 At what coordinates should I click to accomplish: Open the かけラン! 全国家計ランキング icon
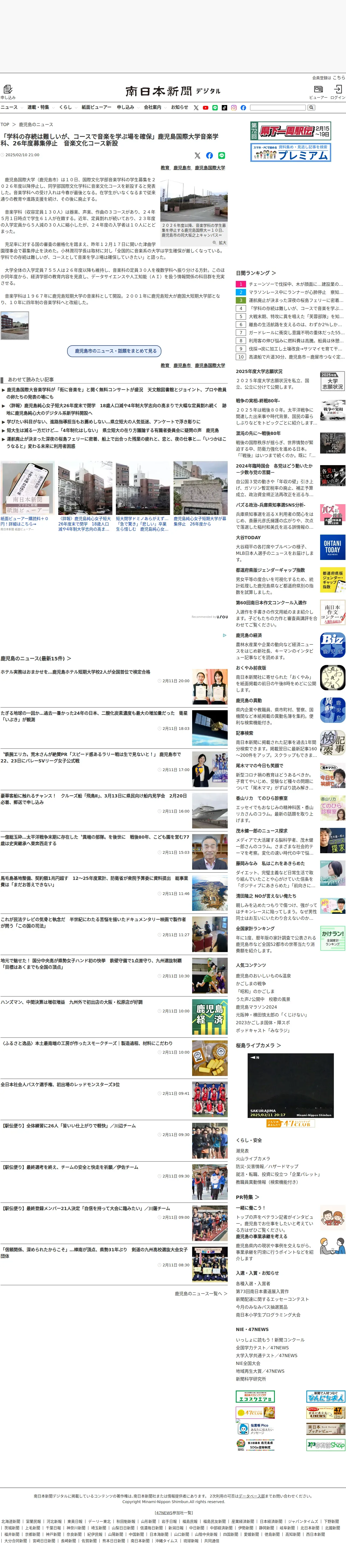coord(333,939)
